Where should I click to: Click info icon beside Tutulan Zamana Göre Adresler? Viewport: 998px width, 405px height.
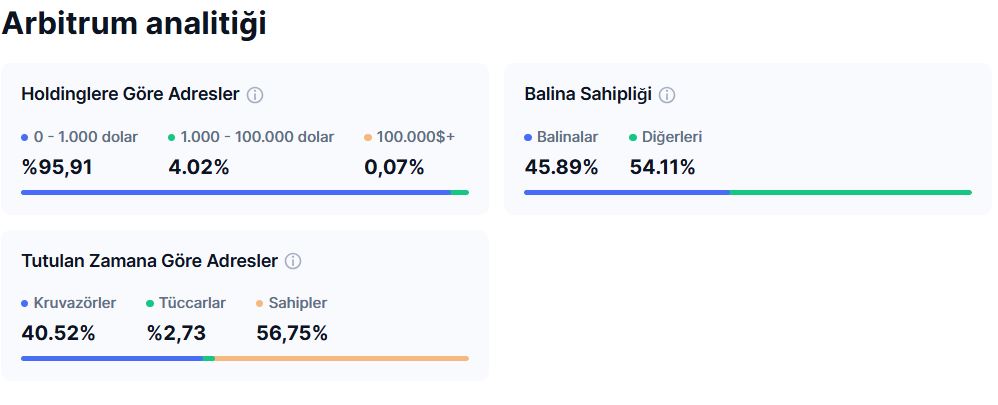pyautogui.click(x=293, y=261)
